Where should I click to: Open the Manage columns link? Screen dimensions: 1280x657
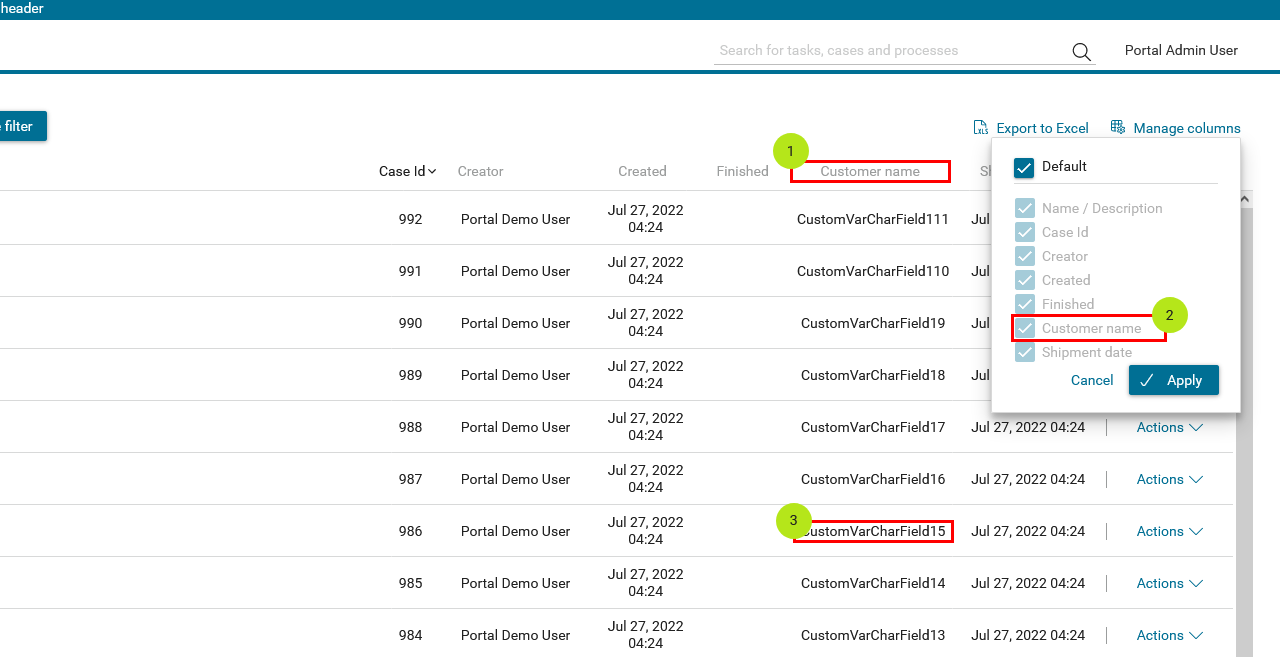click(1187, 128)
